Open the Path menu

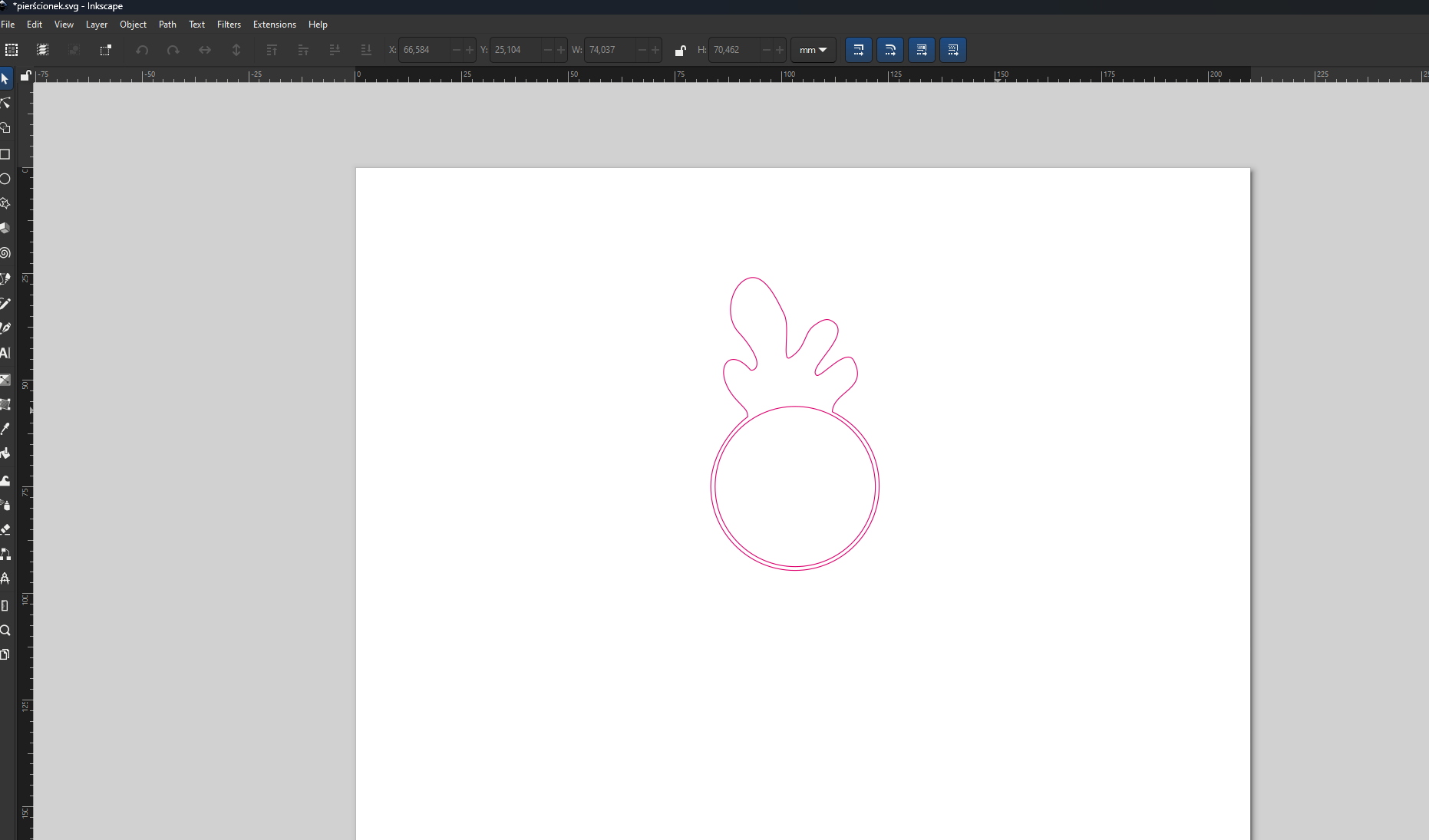167,25
